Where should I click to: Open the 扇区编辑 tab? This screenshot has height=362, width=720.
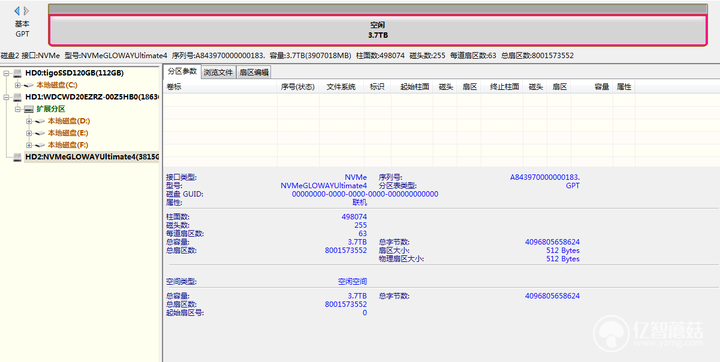[x=254, y=72]
